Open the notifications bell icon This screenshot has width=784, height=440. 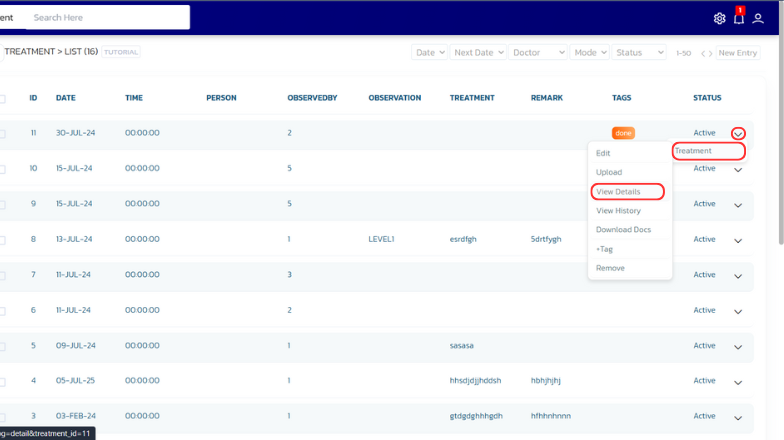coord(739,18)
